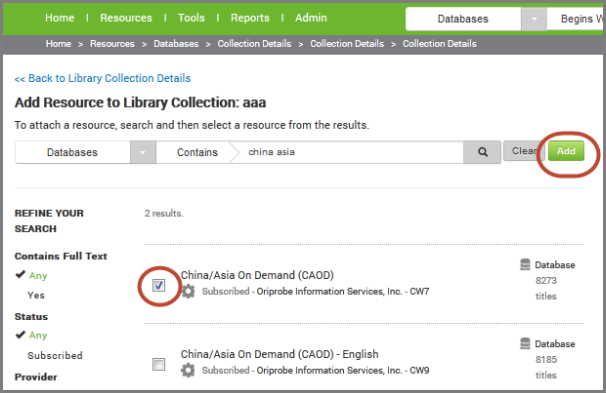
Task: Select Any under Contains Full Text
Action: click(x=38, y=276)
